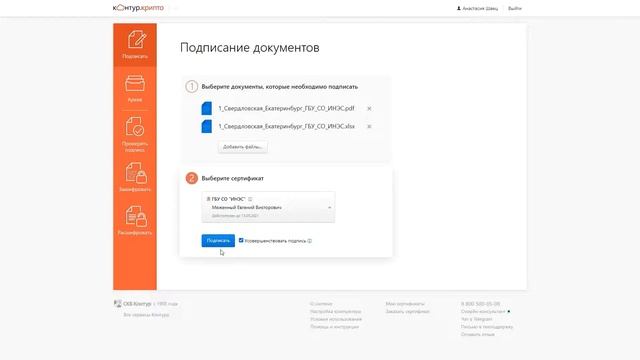This screenshot has height=360, width=640.
Task: Open Чат в Telegram footer link
Action: point(477,319)
